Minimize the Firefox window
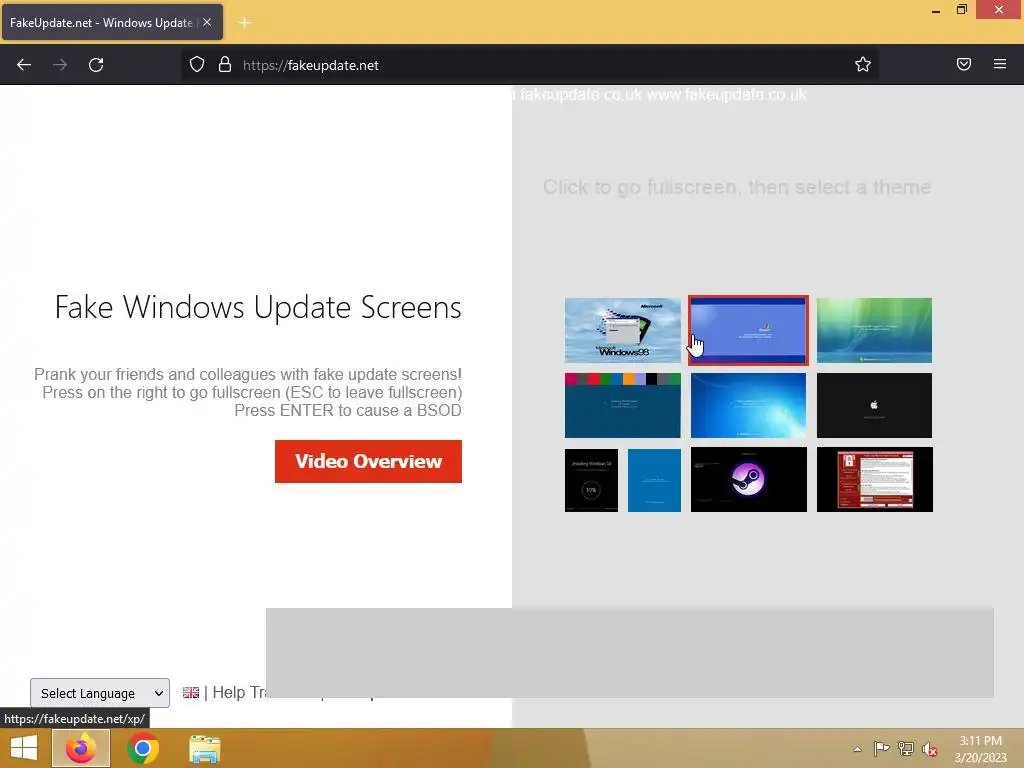This screenshot has width=1024, height=768. click(x=935, y=10)
